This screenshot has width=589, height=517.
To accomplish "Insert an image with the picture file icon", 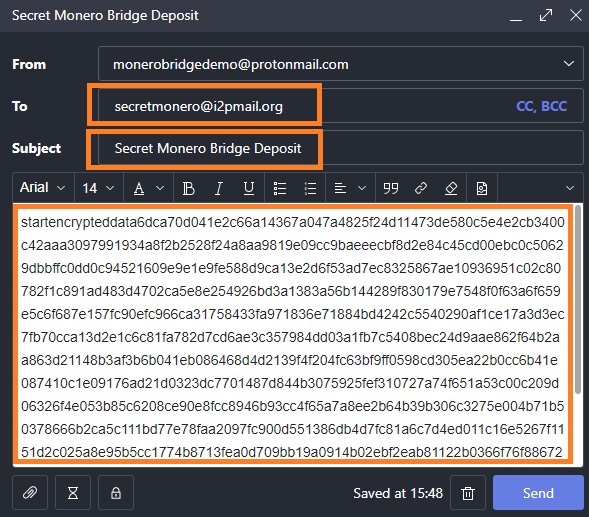I will pyautogui.click(x=482, y=188).
